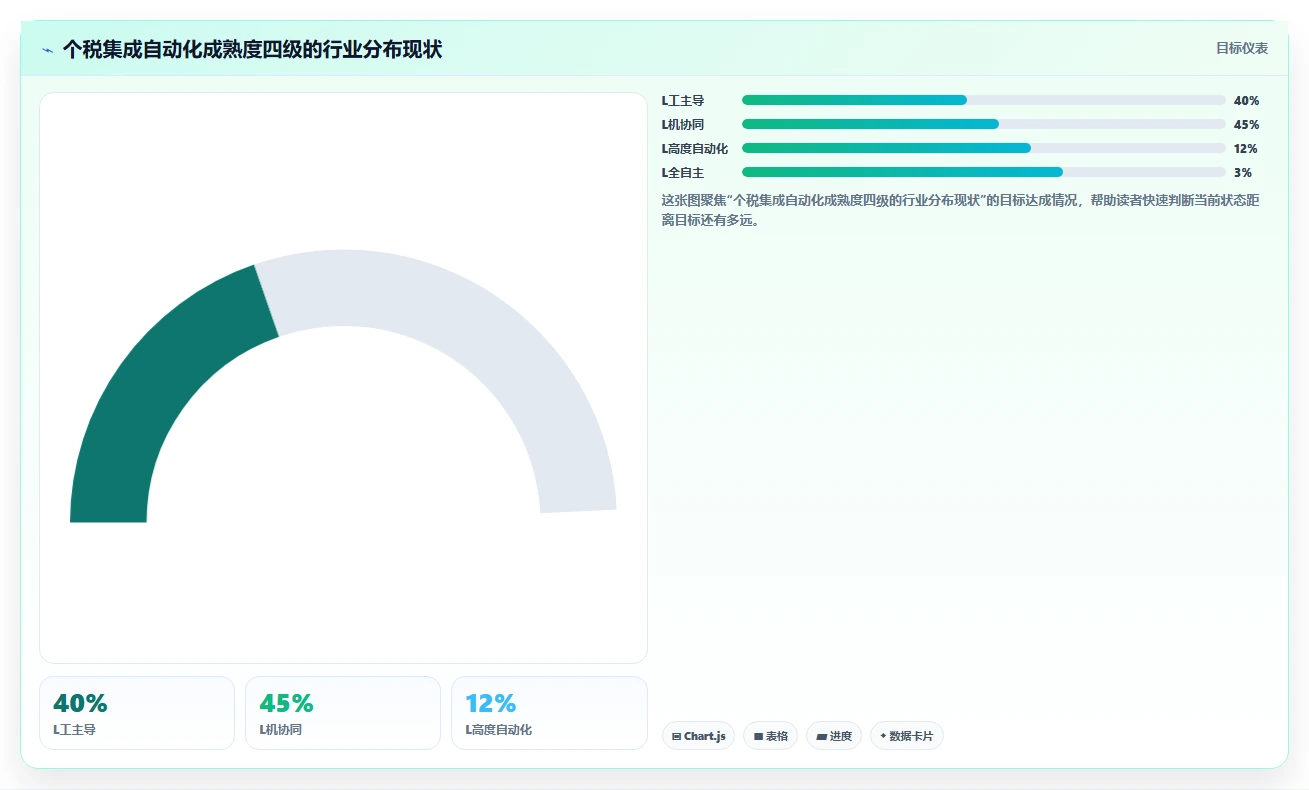Click the L高度自动化 progress bar

tap(984, 148)
